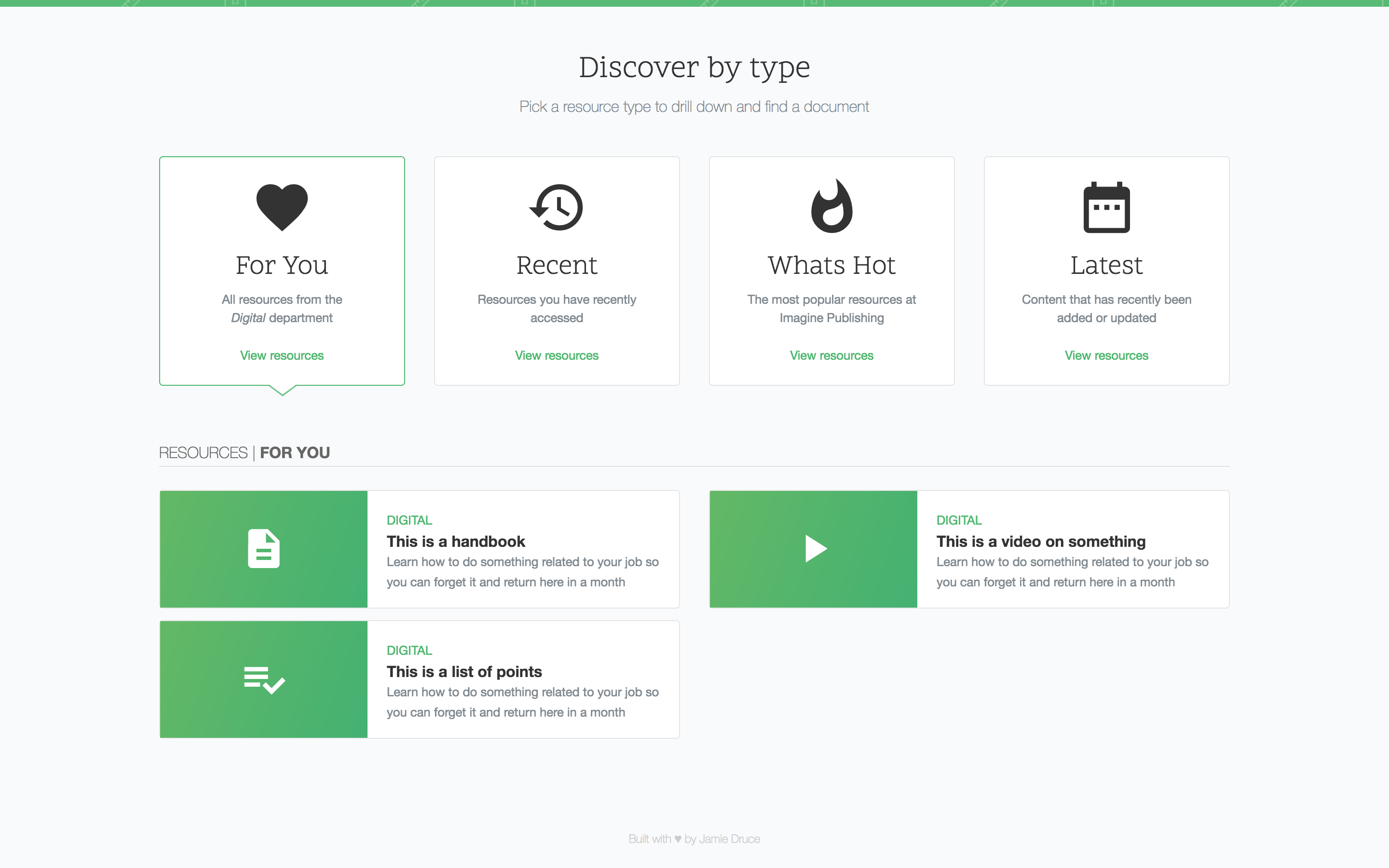Click the checklist icon on list of points
Viewport: 1389px width, 868px height.
pyautogui.click(x=264, y=680)
